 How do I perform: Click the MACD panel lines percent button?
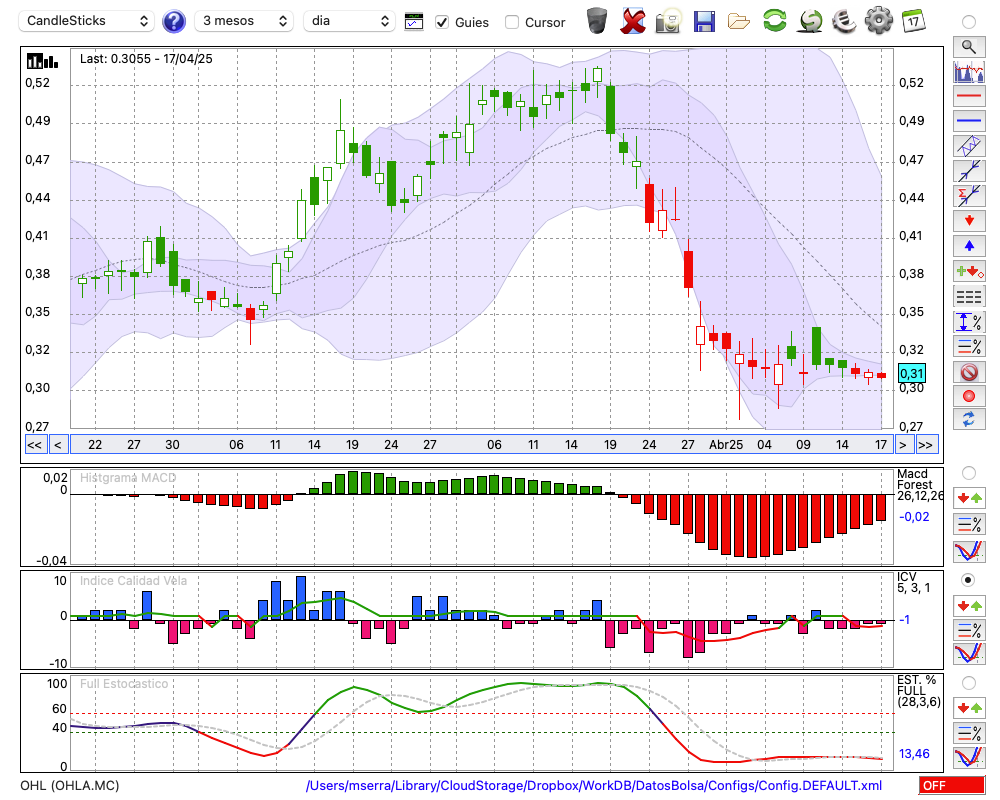[x=969, y=524]
